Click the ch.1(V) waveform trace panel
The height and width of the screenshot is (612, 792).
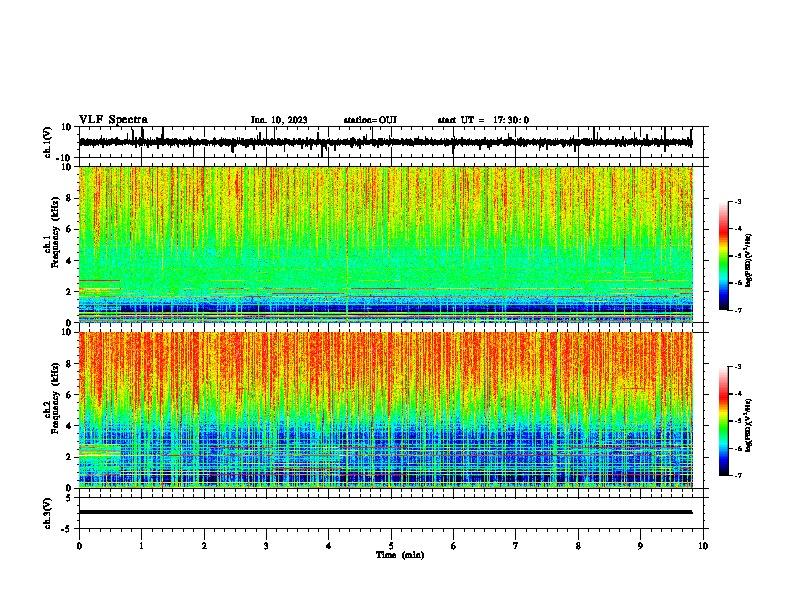[x=391, y=142]
